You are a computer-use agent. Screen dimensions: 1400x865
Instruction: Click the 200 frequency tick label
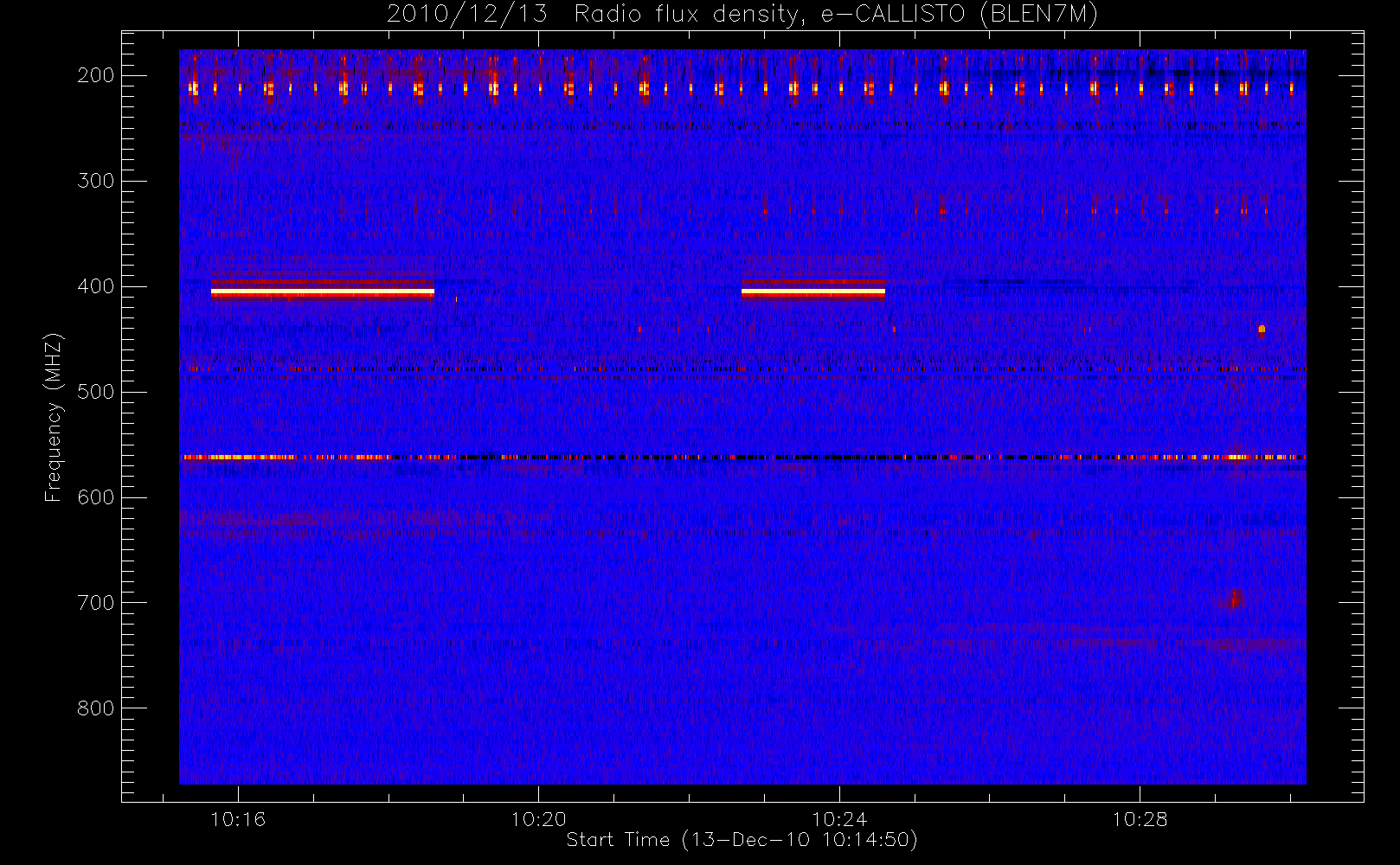coord(96,75)
